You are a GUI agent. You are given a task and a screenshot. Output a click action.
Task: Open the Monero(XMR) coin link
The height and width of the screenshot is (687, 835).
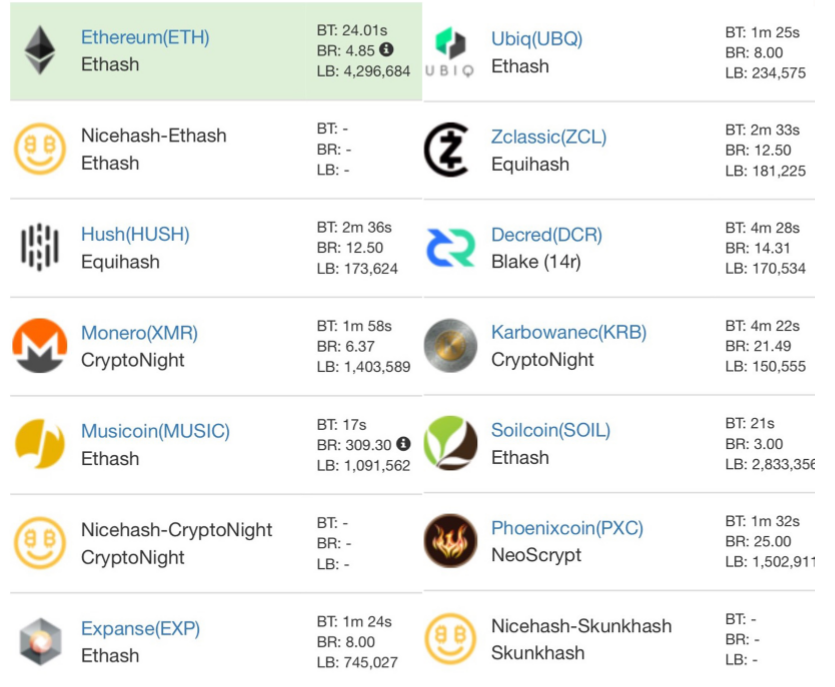pos(139,333)
